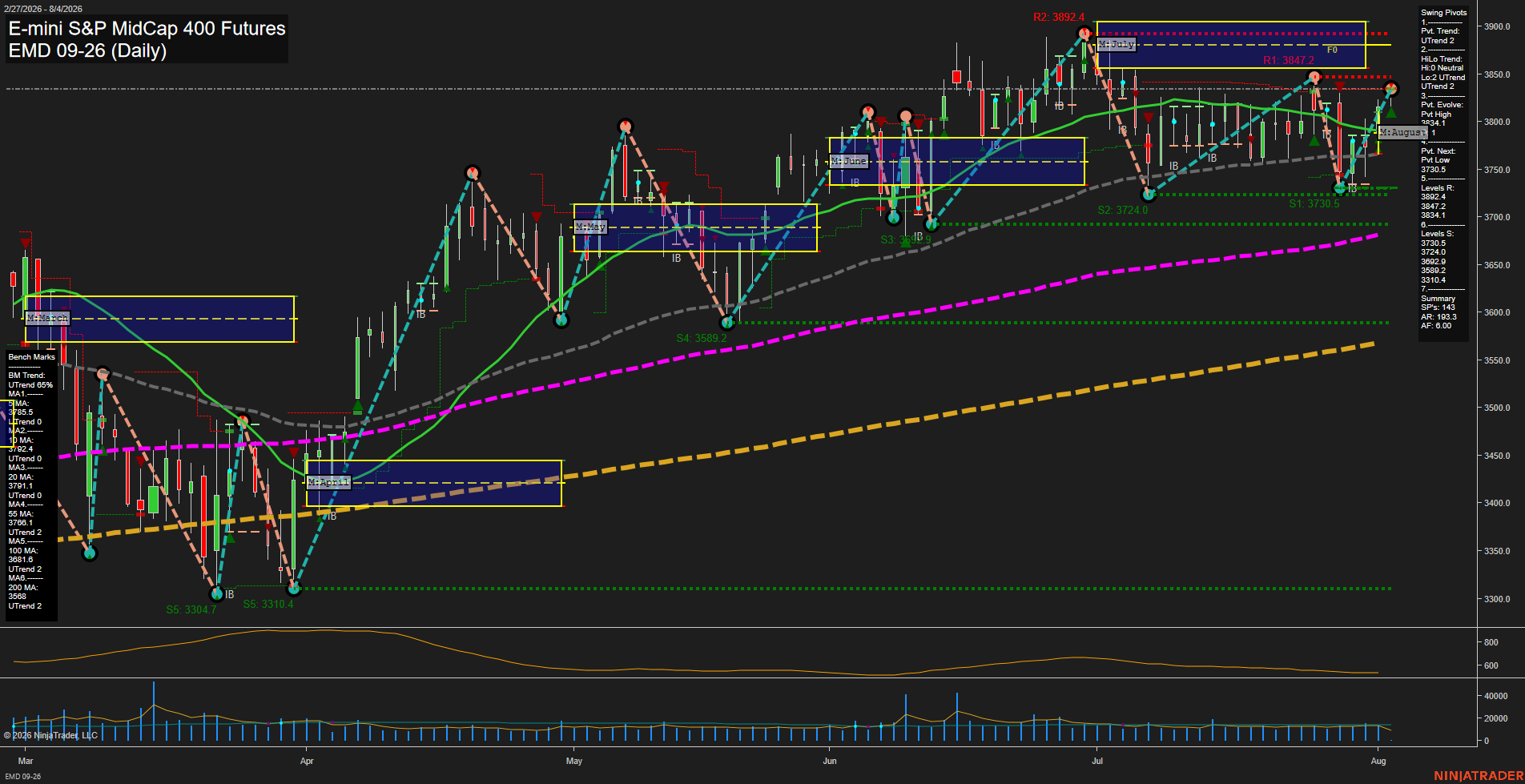Image resolution: width=1525 pixels, height=784 pixels.
Task: Click the S2: 3724.0 support label
Action: (x=1122, y=210)
